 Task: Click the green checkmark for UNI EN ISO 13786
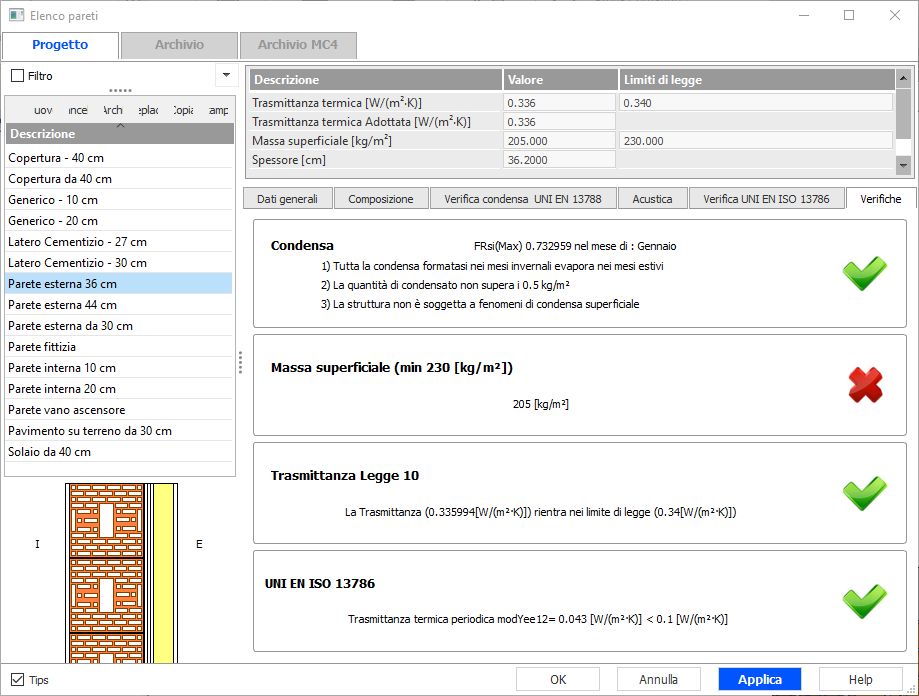(864, 600)
